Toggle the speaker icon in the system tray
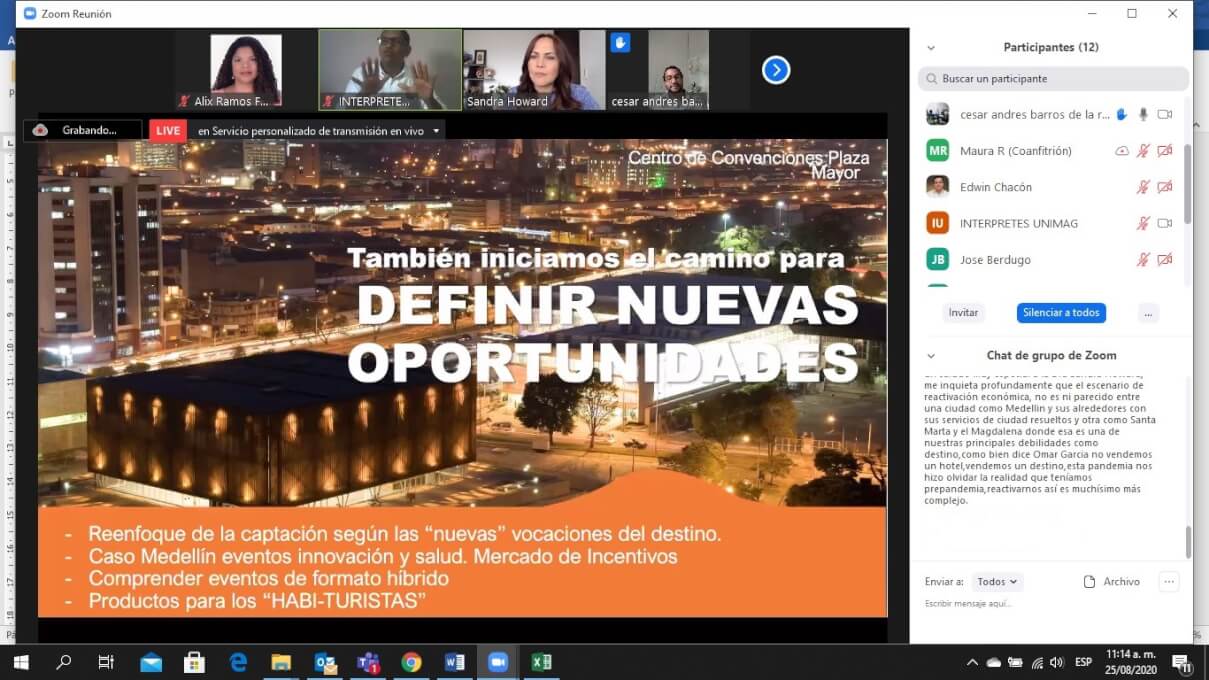This screenshot has height=680, width=1209. [1055, 662]
